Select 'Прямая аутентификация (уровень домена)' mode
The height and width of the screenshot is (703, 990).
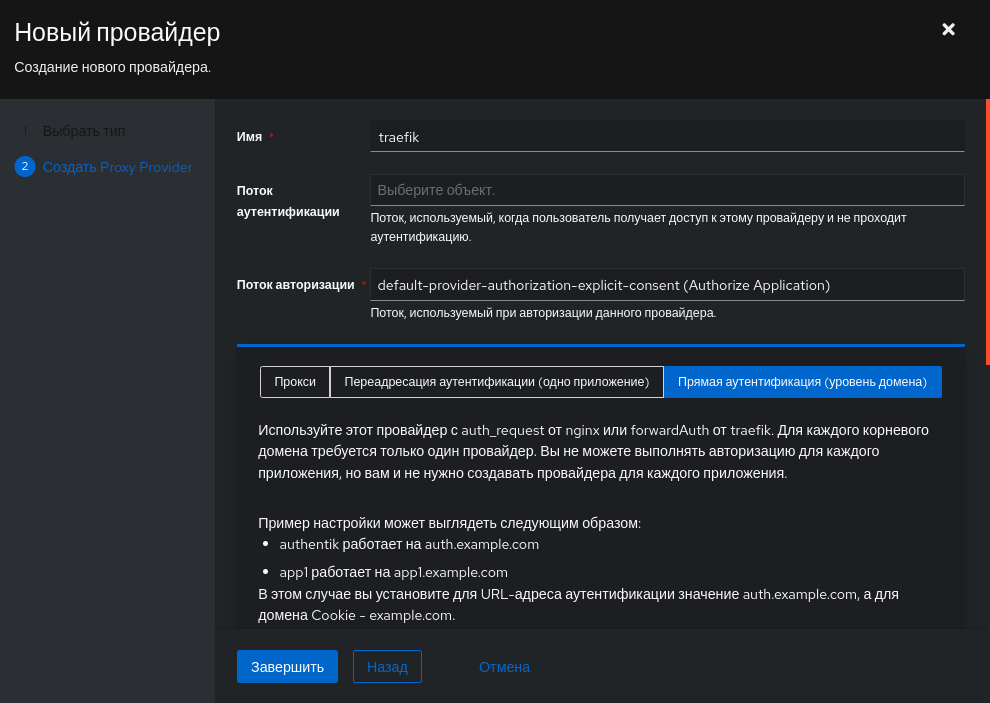(802, 382)
